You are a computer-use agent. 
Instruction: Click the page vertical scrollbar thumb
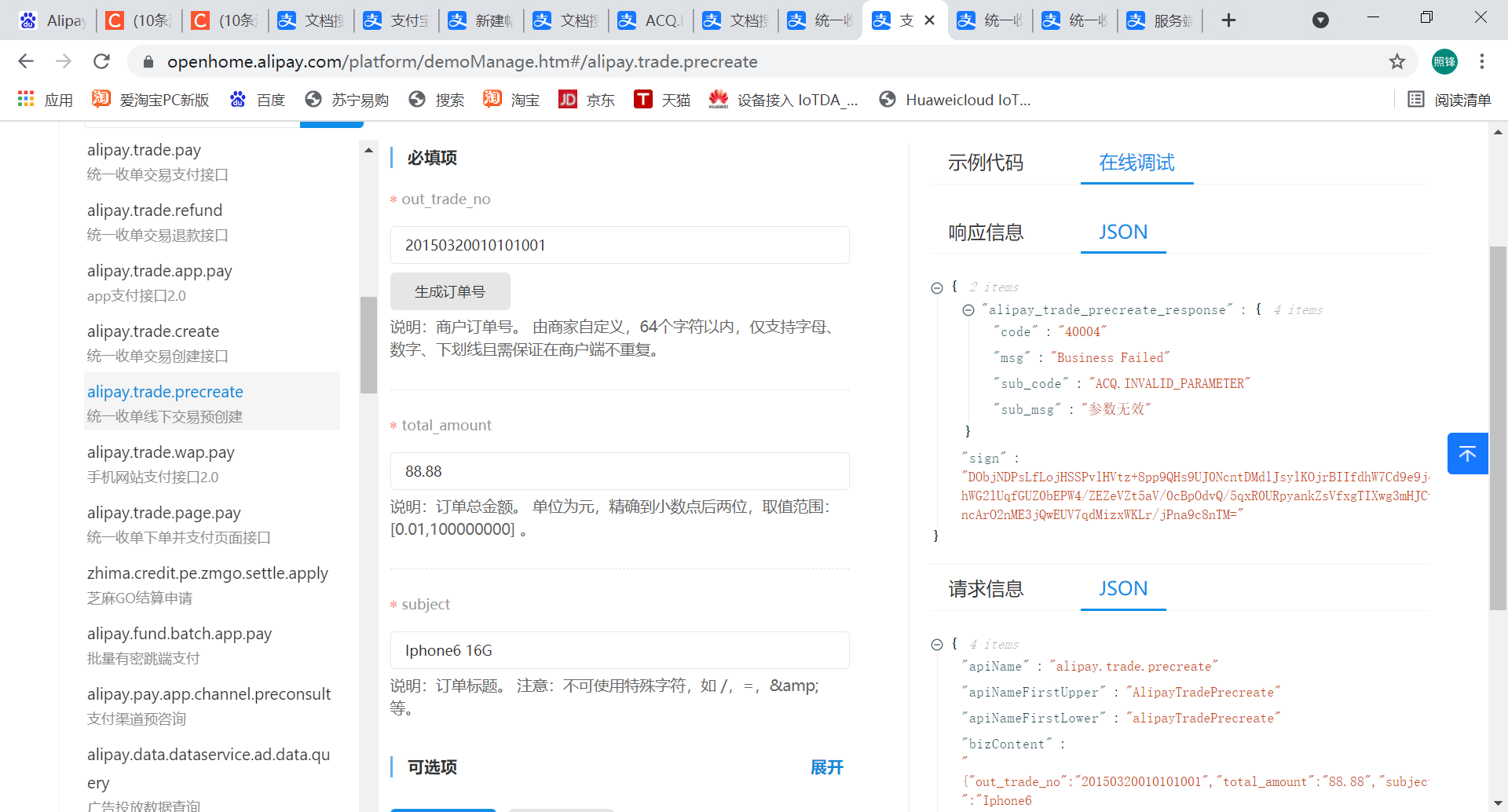pyautogui.click(x=1498, y=428)
